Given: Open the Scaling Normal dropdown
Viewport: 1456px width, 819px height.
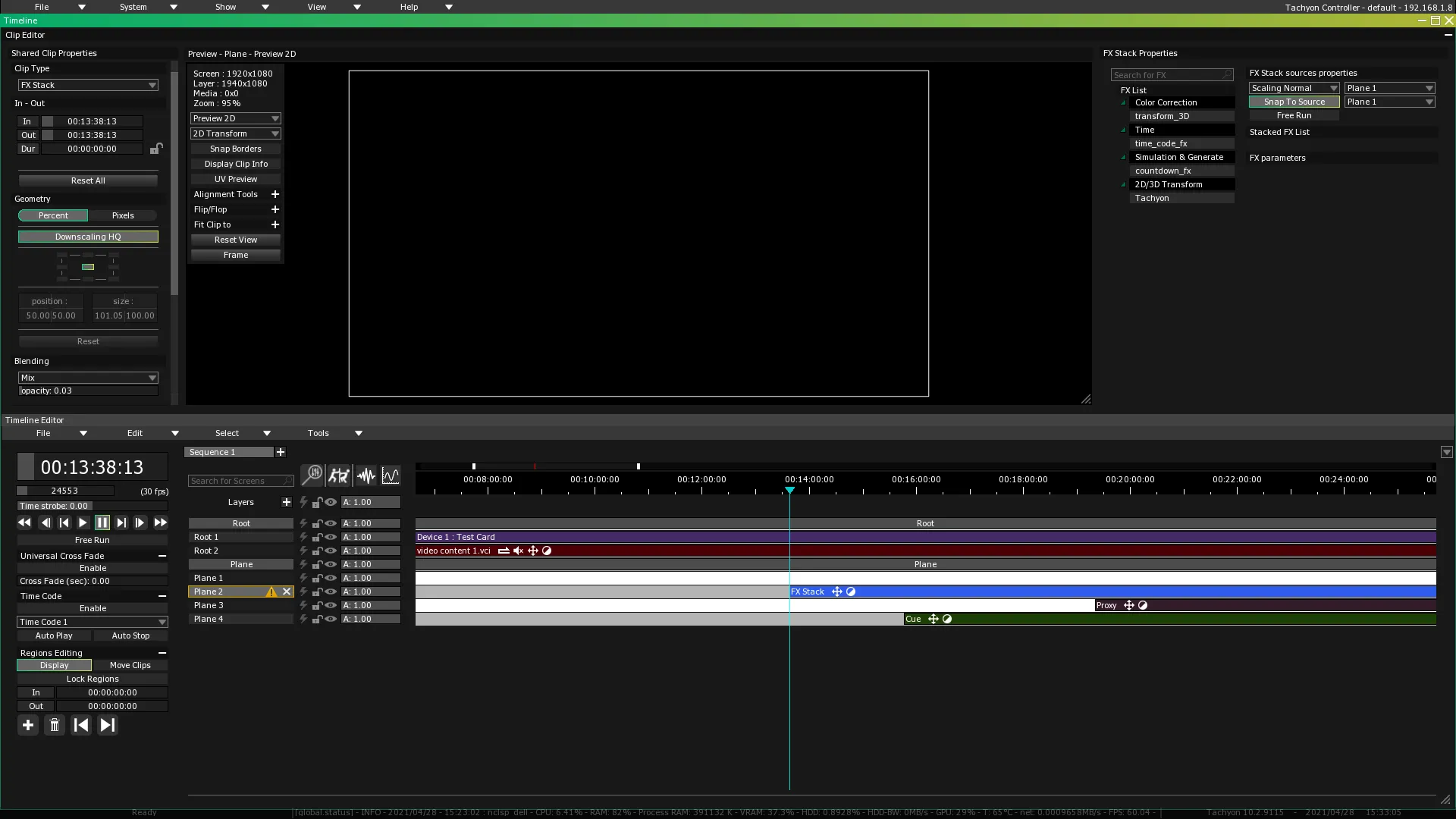Looking at the screenshot, I should click(x=1294, y=88).
